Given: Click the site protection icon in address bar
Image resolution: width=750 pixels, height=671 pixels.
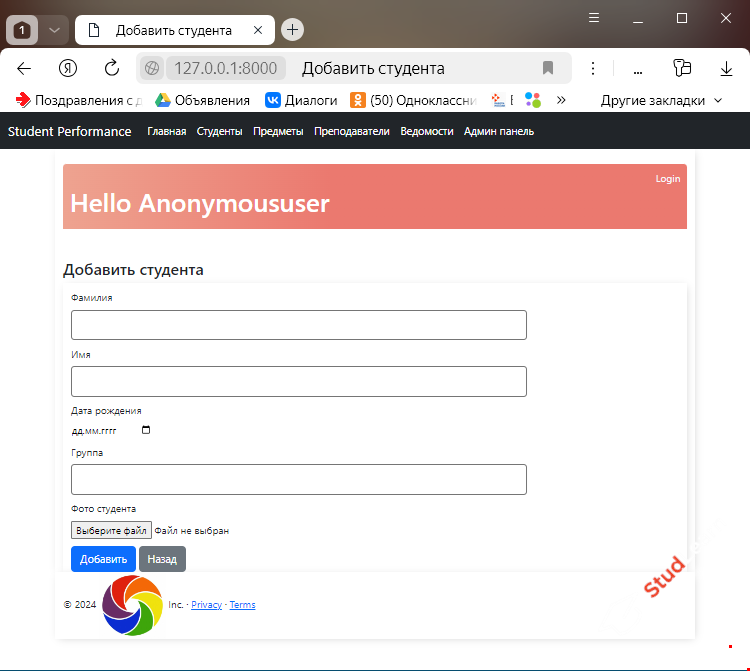Looking at the screenshot, I should pyautogui.click(x=152, y=68).
